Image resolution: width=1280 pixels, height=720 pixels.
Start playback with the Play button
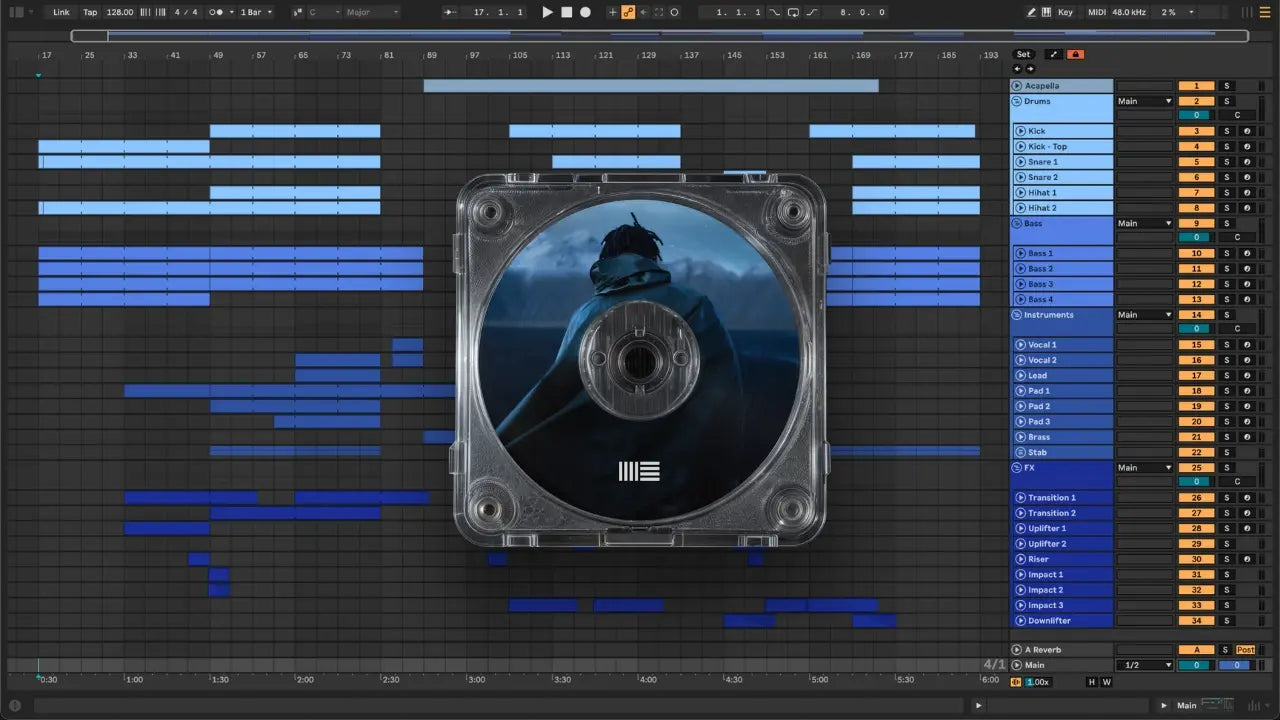click(x=547, y=12)
